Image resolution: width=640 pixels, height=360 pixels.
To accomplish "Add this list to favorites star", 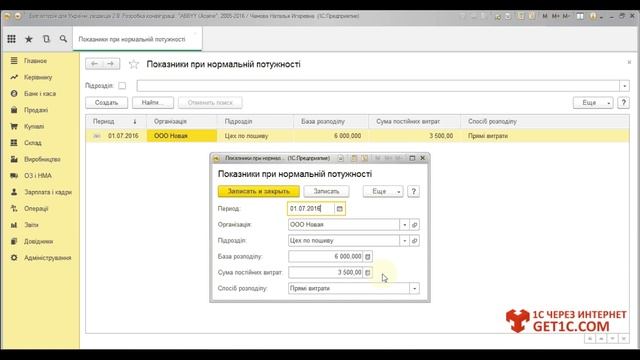I will click(x=133, y=64).
